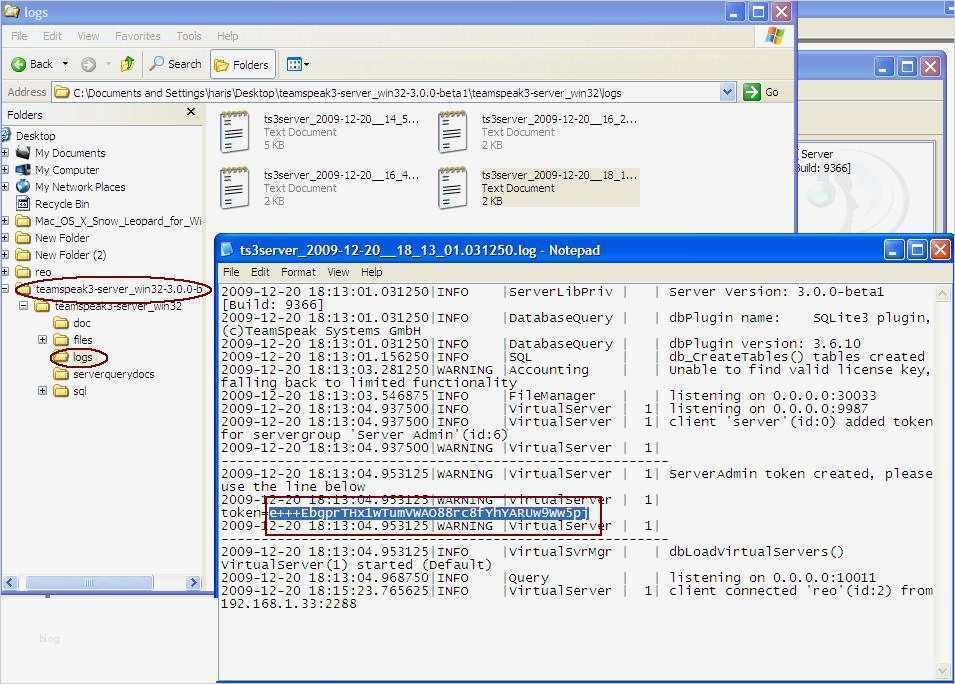The width and height of the screenshot is (955, 684).
Task: Click the ts3server_2009-12-20__18_1 file name
Action: (559, 175)
